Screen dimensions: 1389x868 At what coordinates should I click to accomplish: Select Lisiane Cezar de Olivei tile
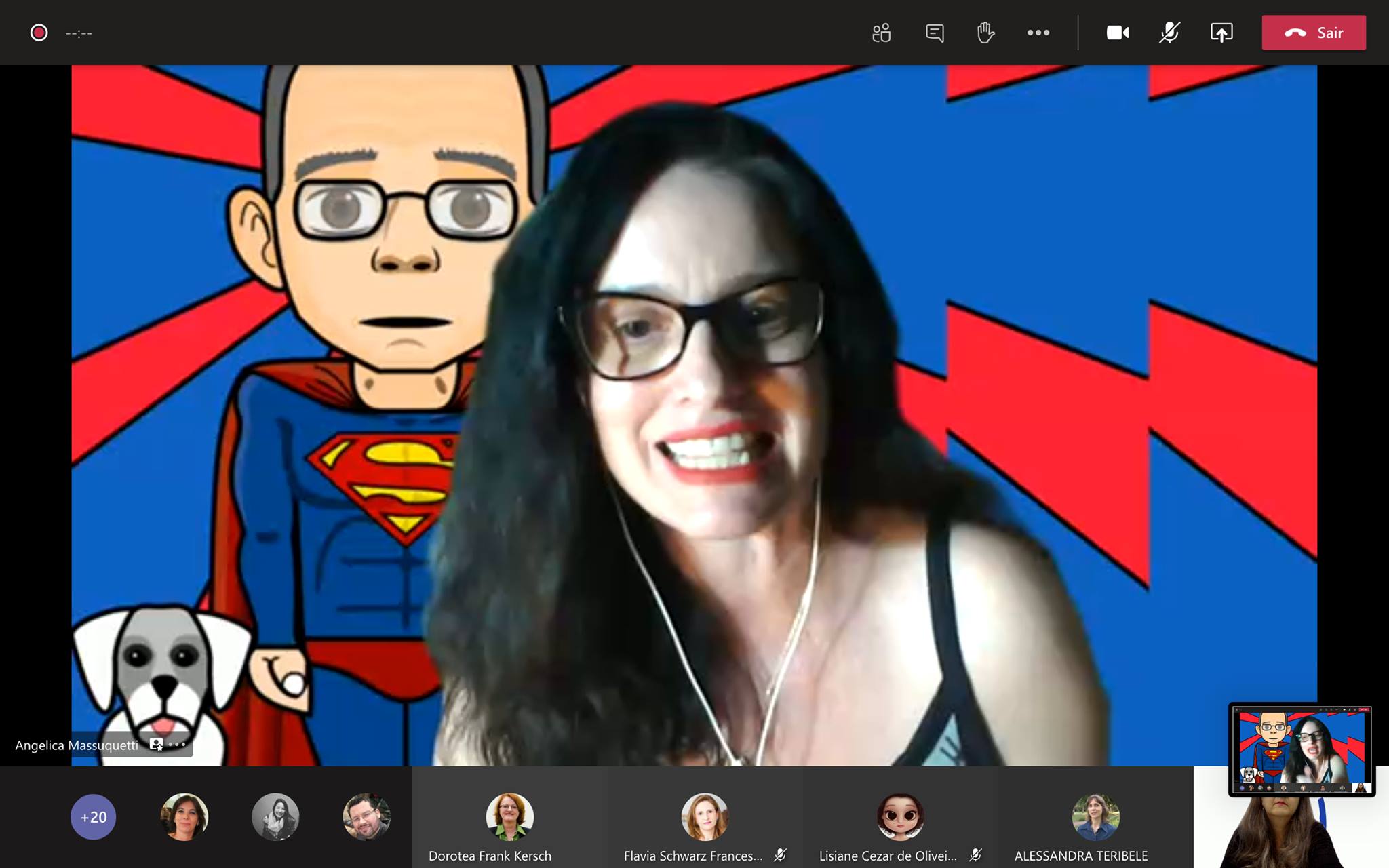click(x=899, y=817)
